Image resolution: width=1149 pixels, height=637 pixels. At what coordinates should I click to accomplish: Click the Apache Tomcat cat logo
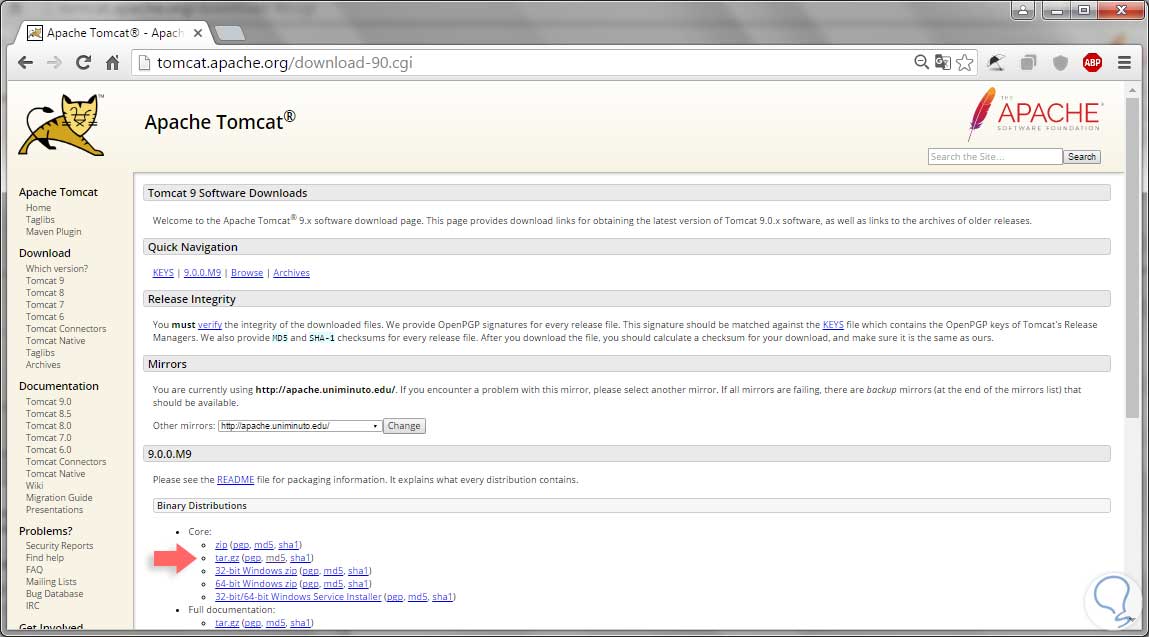click(x=62, y=125)
